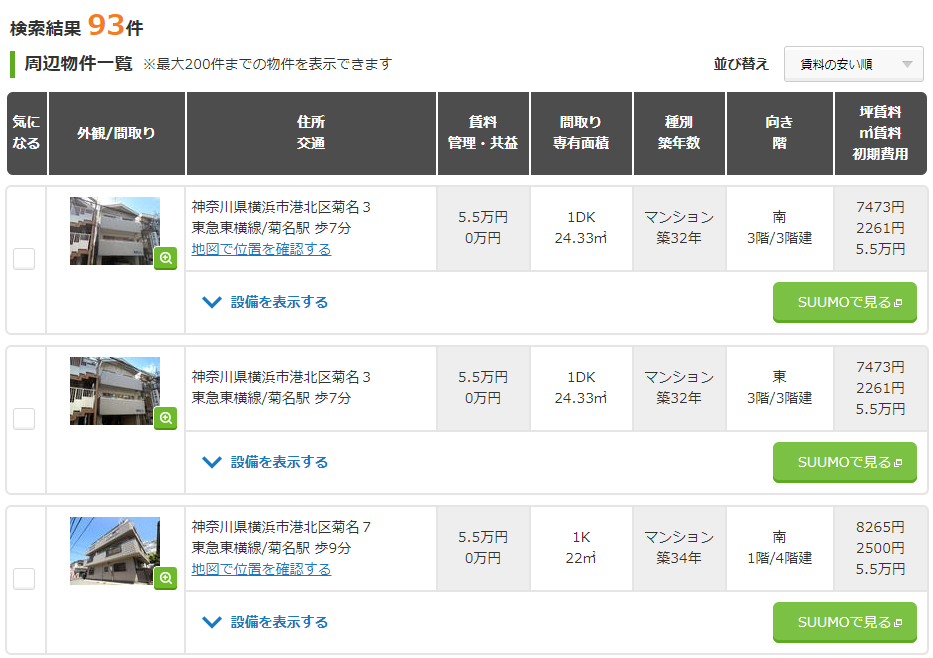
Task: Open the east-facing 1DK listing on SUUMO
Action: click(844, 462)
